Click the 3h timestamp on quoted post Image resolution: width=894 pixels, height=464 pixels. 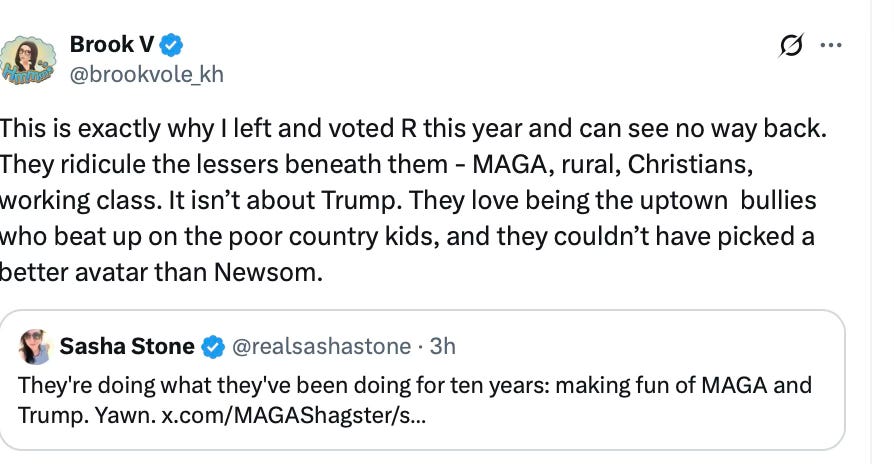point(442,347)
